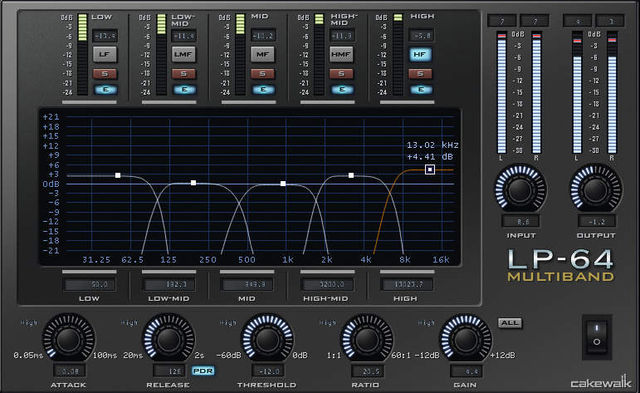The image size is (640, 393).
Task: Click the LOW-MID band node on graph
Action: 193,183
